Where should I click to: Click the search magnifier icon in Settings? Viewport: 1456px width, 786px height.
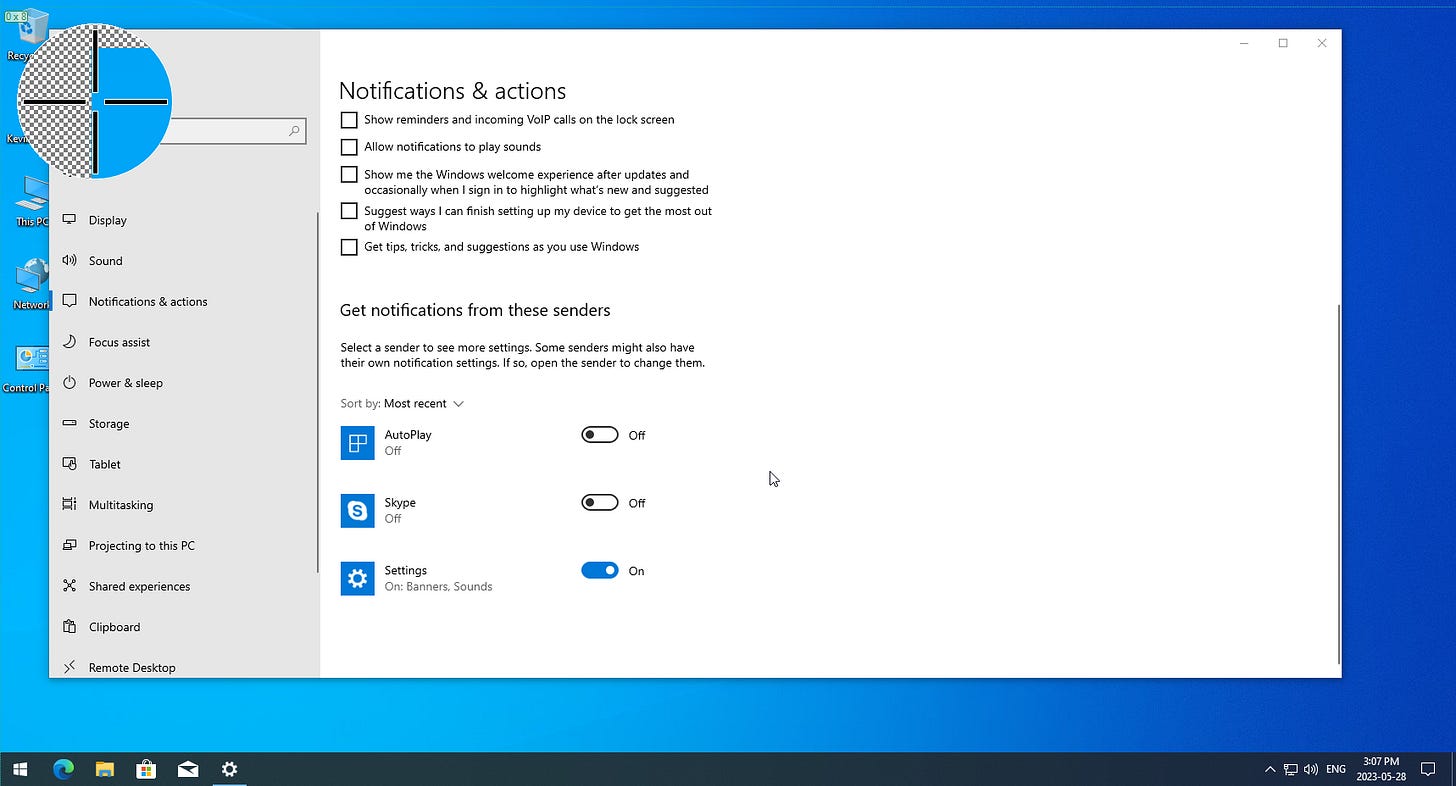[x=294, y=131]
